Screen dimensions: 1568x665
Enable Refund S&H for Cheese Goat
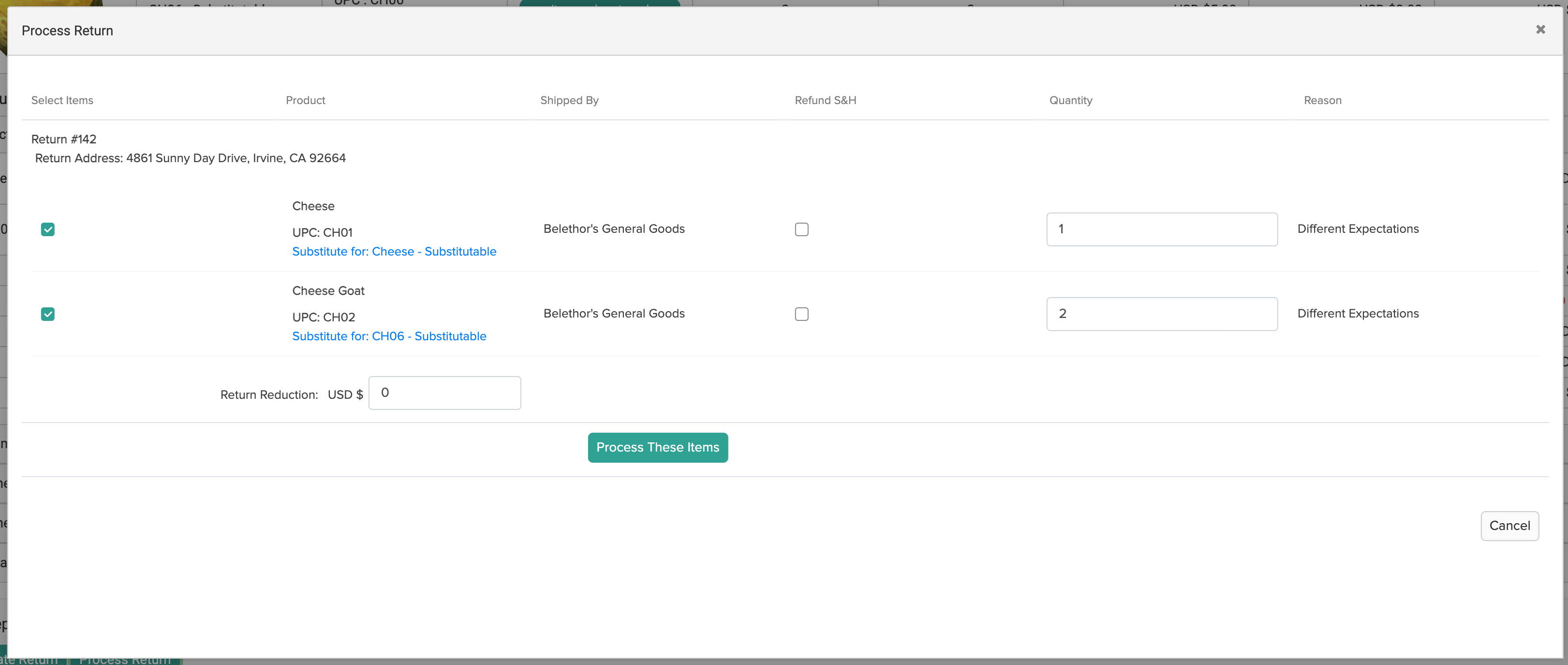801,314
